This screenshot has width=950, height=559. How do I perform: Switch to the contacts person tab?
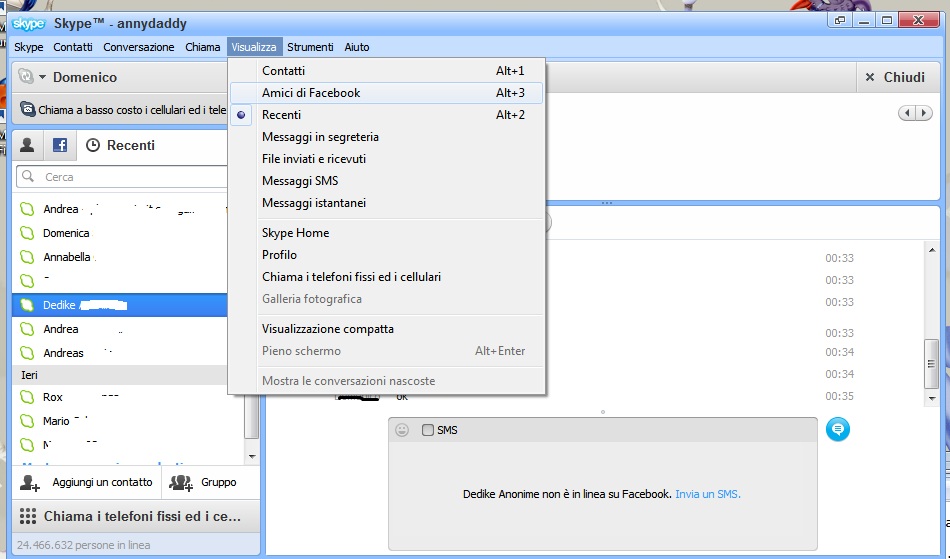click(x=27, y=145)
